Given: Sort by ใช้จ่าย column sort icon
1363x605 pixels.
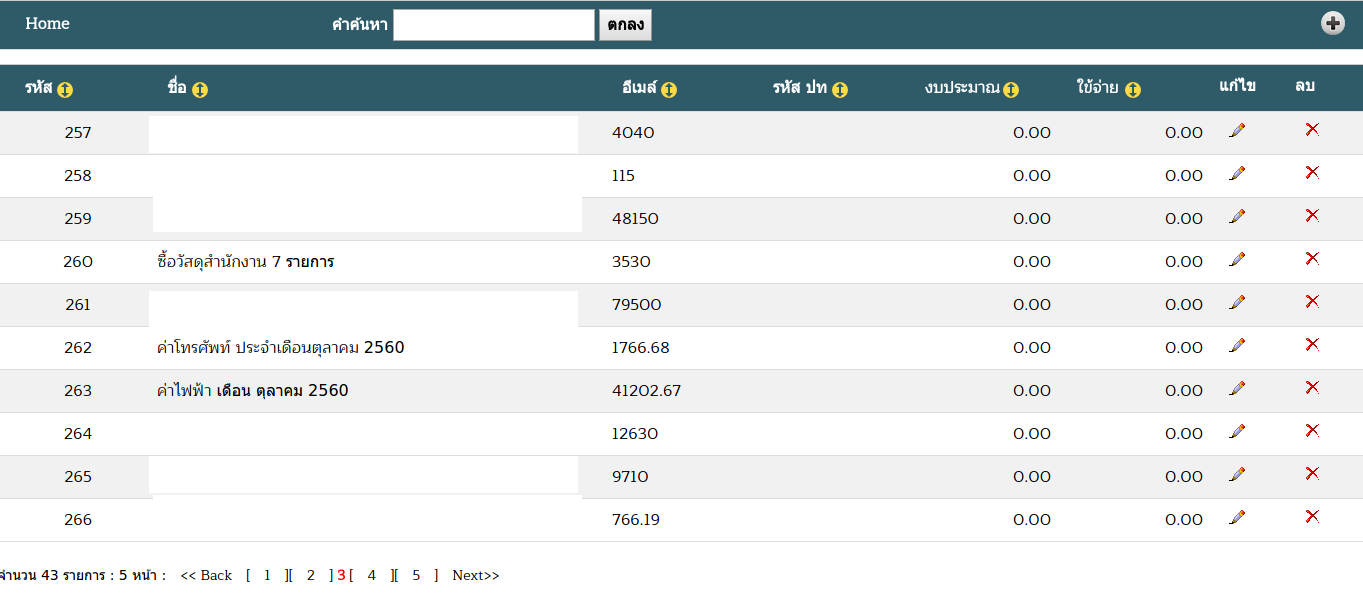Looking at the screenshot, I should pyautogui.click(x=1132, y=90).
